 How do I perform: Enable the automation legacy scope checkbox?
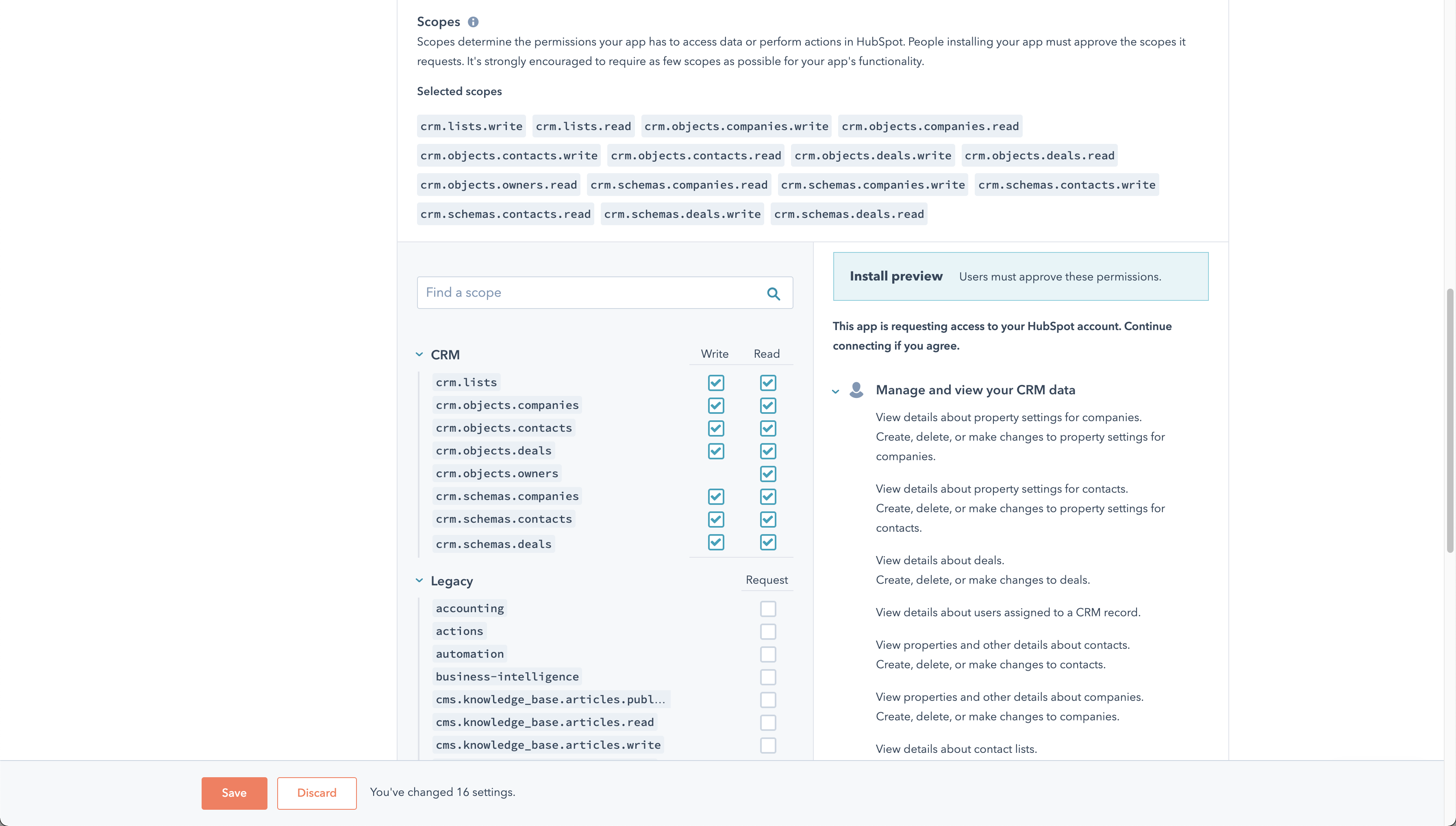[768, 654]
